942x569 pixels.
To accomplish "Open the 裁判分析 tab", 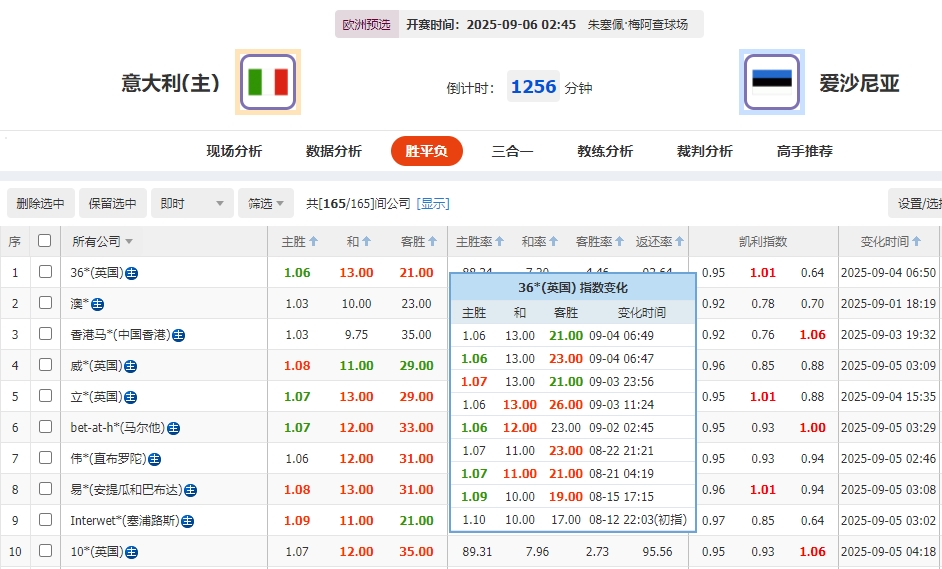I will (704, 151).
